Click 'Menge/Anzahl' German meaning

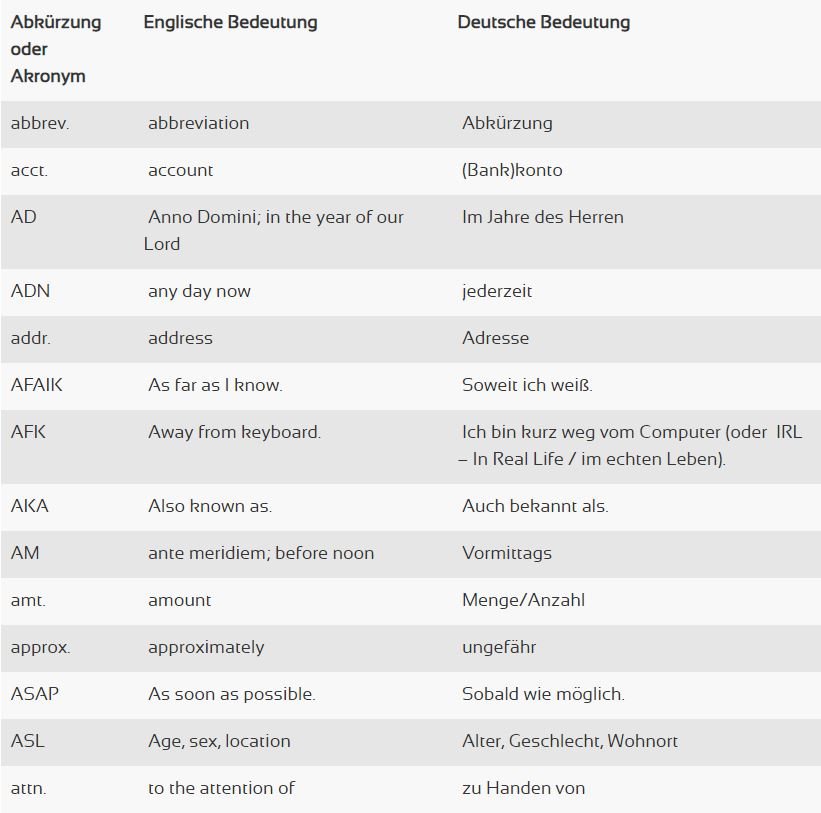coord(523,600)
